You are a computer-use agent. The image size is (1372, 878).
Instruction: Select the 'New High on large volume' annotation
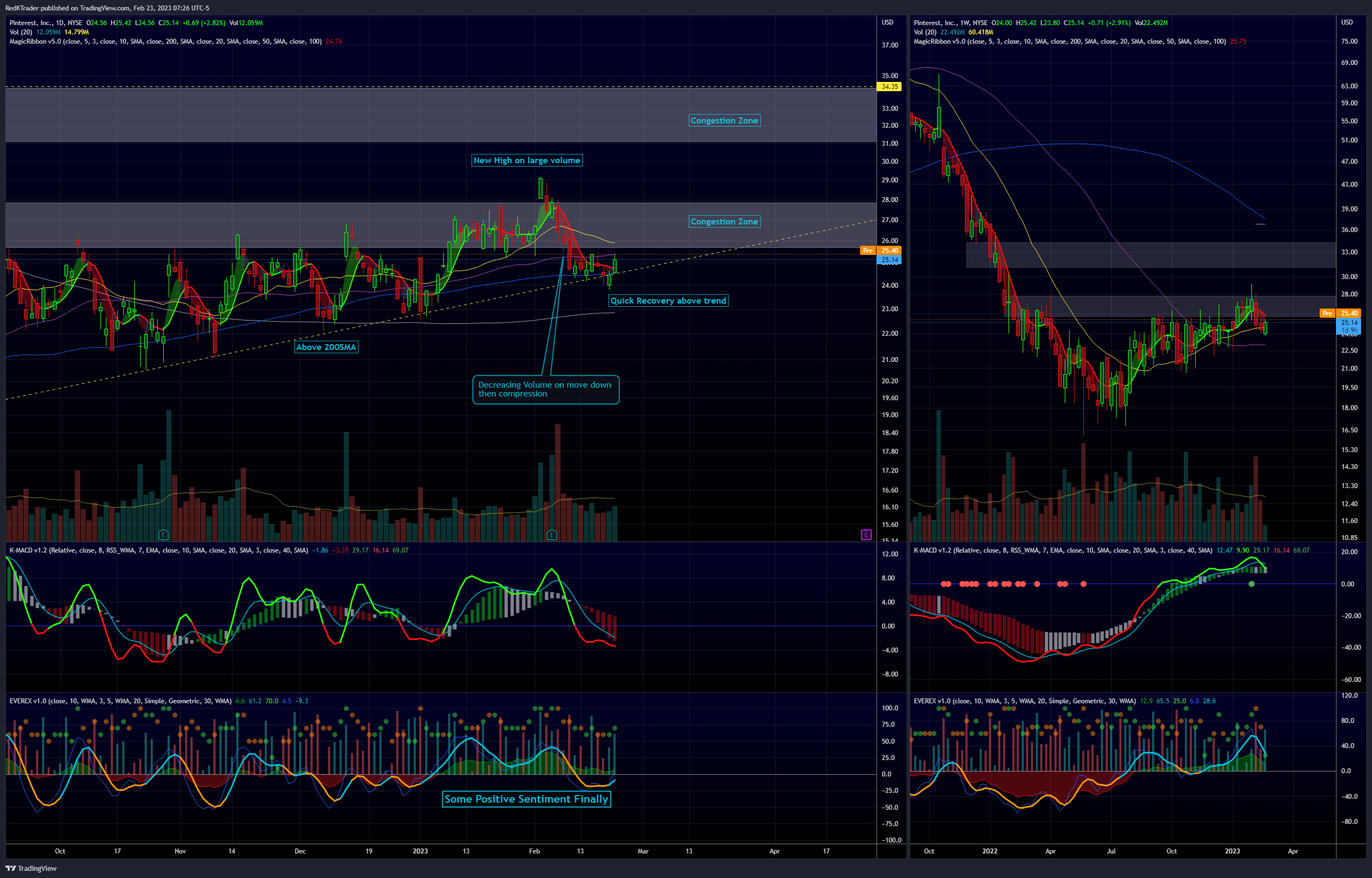click(x=527, y=160)
